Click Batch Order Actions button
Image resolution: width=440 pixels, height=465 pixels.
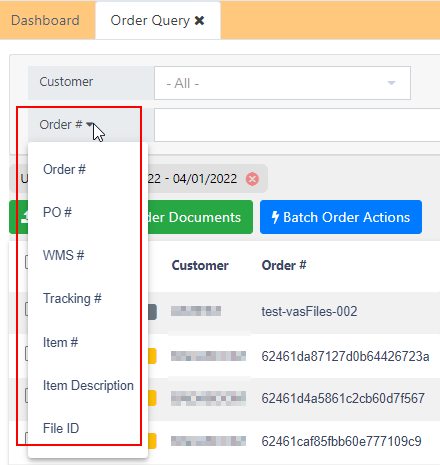coord(341,217)
